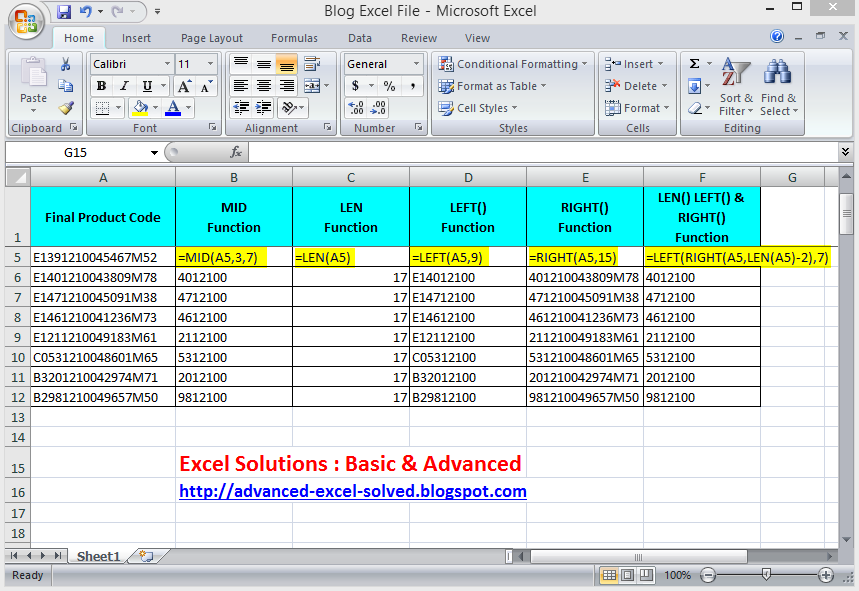Open the Calibri font dropdown
859x591 pixels.
169,63
